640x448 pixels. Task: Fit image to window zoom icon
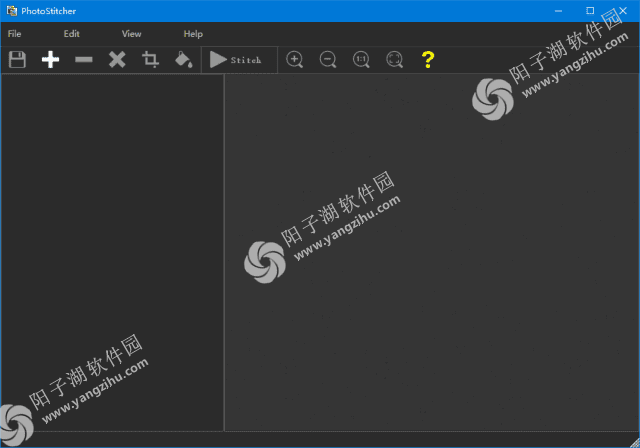click(394, 60)
